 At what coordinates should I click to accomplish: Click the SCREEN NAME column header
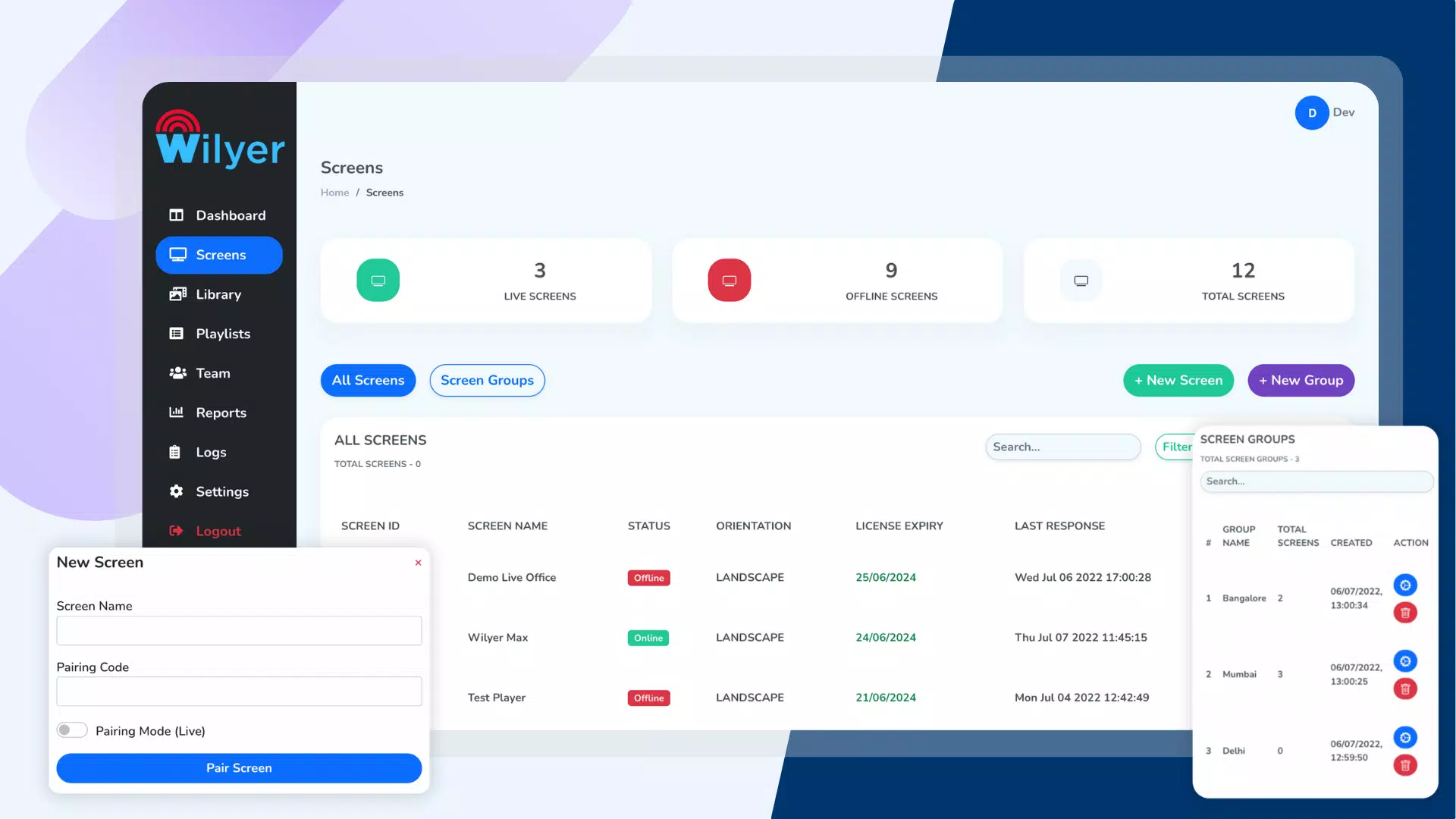pyautogui.click(x=507, y=526)
